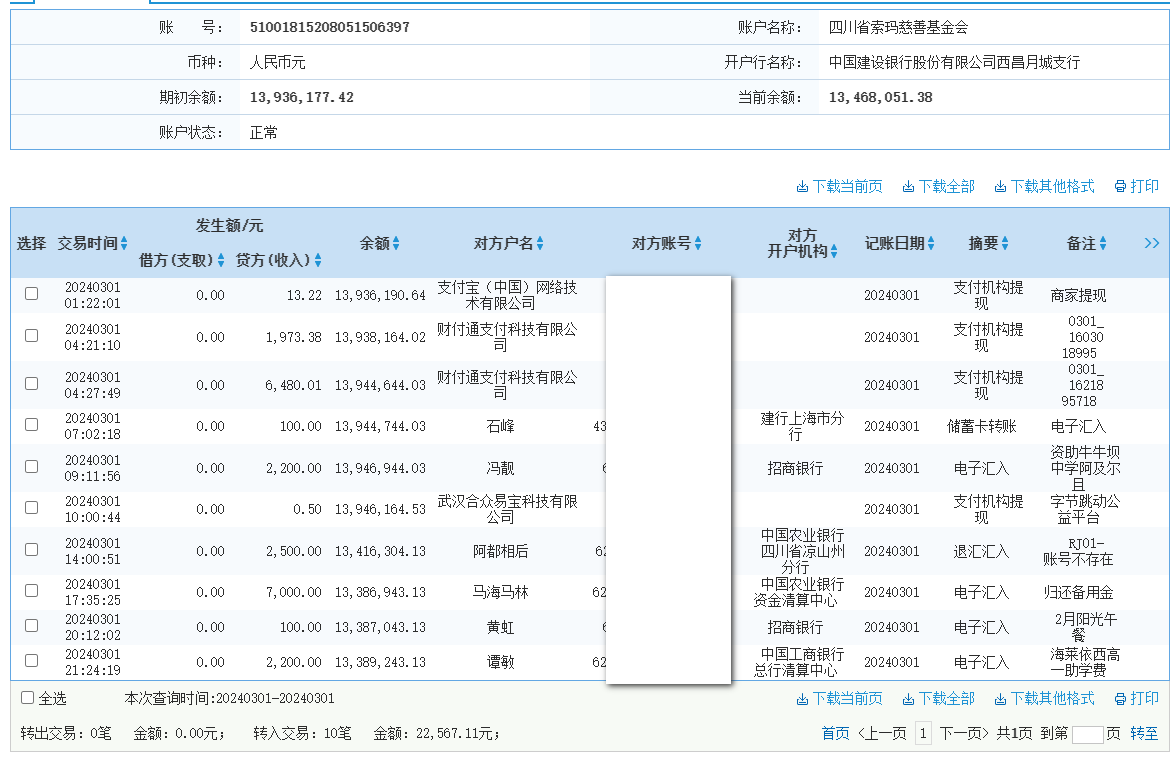Select the 01:22:01 支付宝 transaction checkbox
The height and width of the screenshot is (758, 1176).
32,293
